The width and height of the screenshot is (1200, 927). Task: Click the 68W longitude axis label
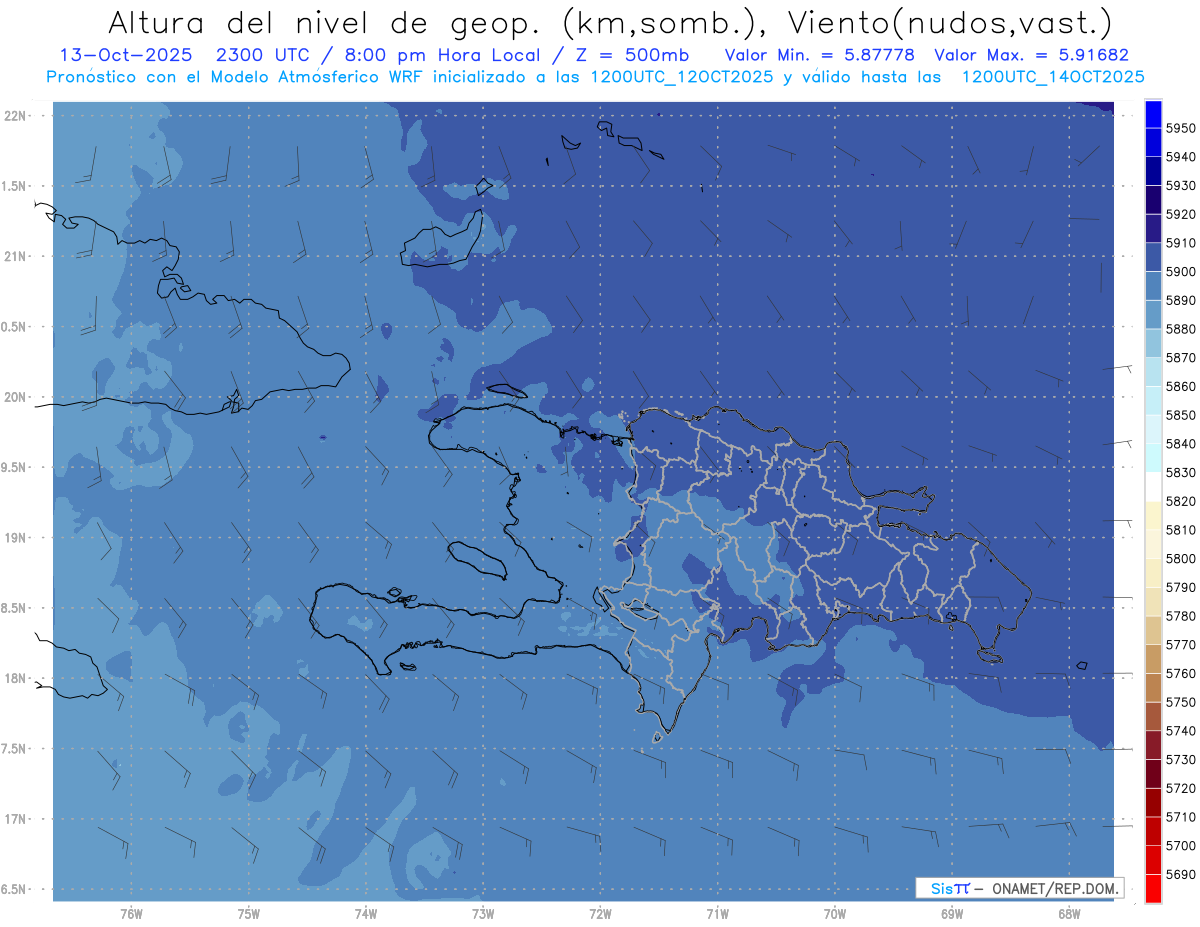coord(1069,913)
